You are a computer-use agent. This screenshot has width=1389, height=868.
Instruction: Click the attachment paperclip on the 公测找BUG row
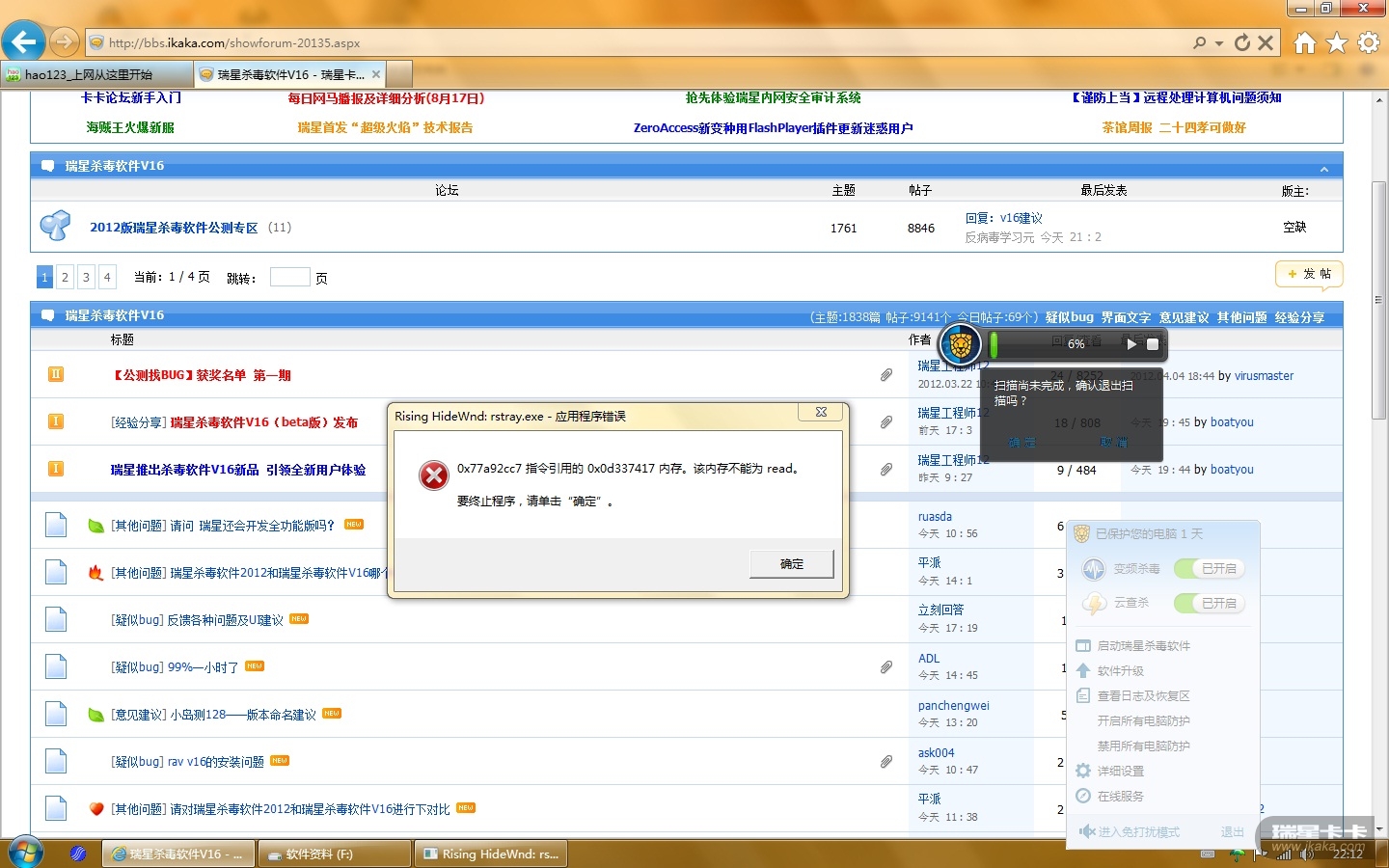[x=886, y=375]
